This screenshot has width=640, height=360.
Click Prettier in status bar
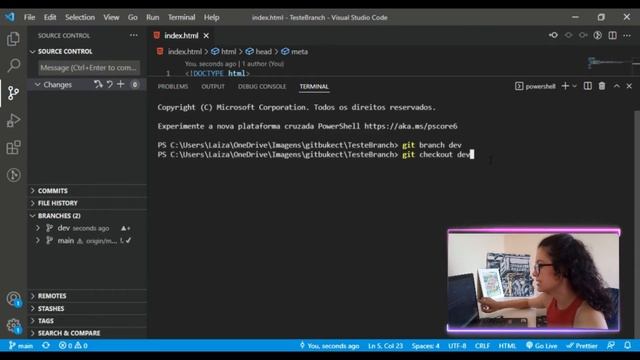tap(582, 346)
